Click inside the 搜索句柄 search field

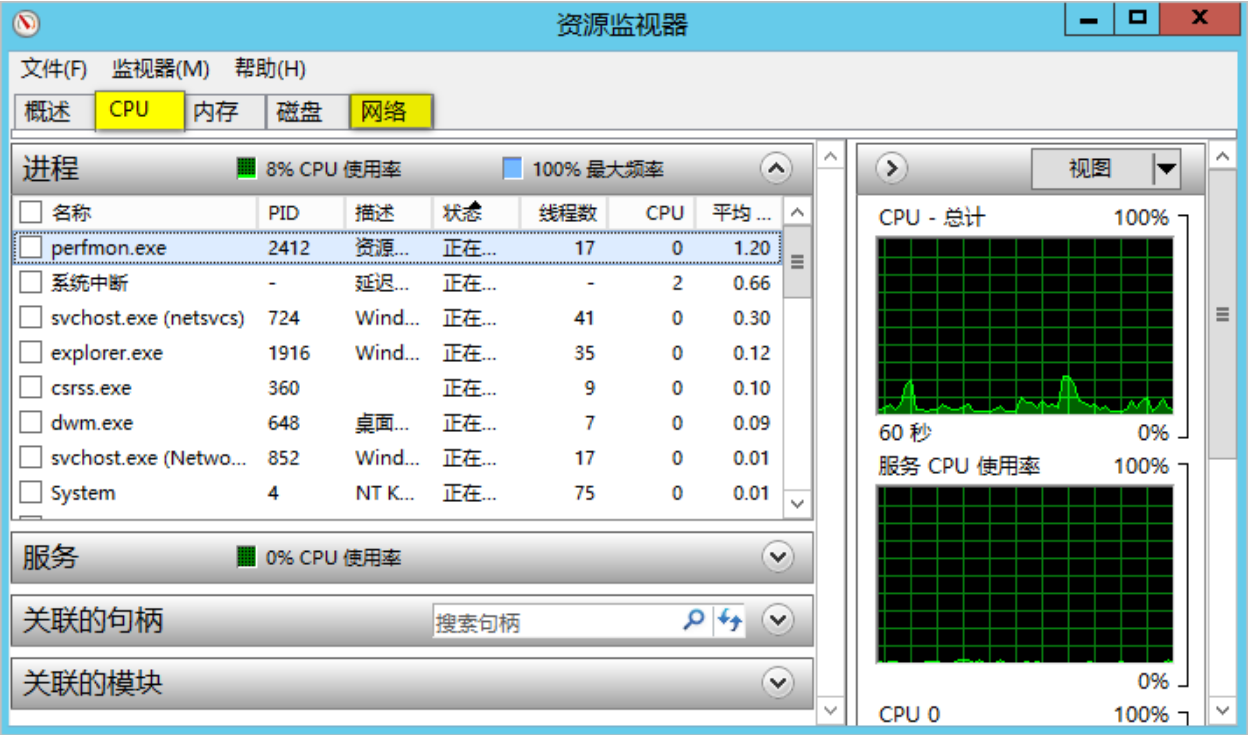pos(555,622)
